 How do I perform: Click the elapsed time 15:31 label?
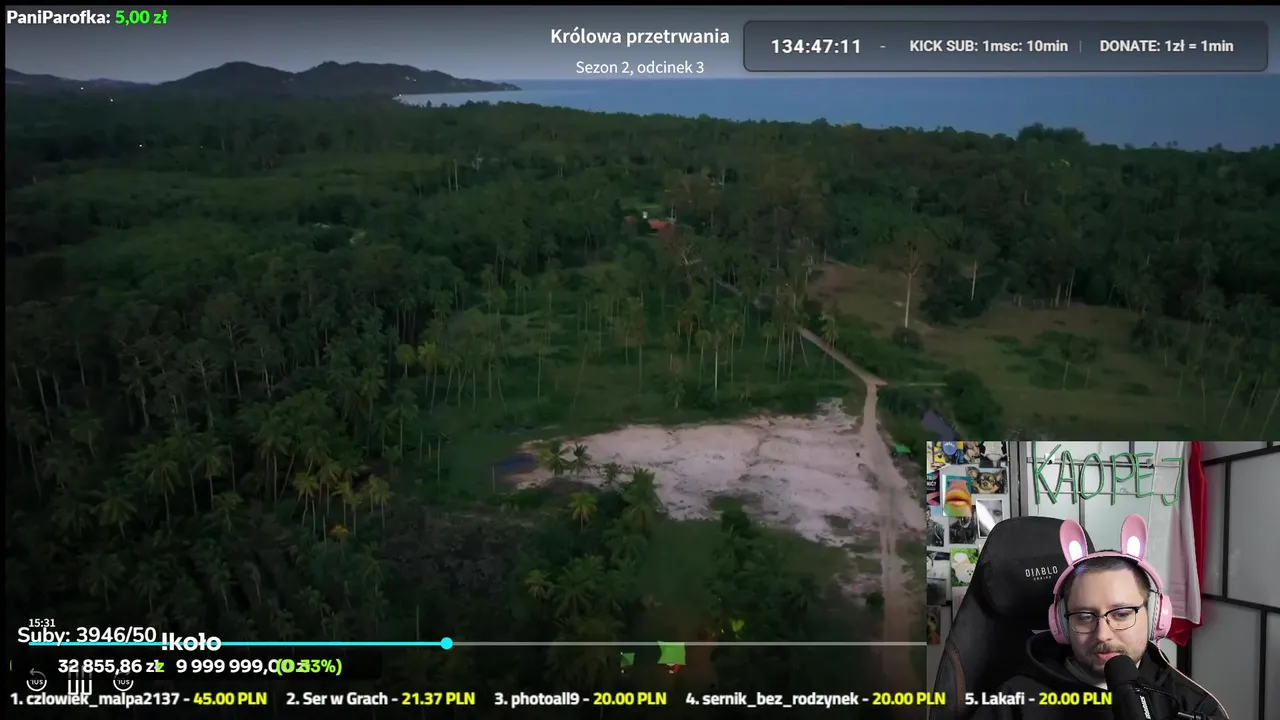click(x=41, y=623)
